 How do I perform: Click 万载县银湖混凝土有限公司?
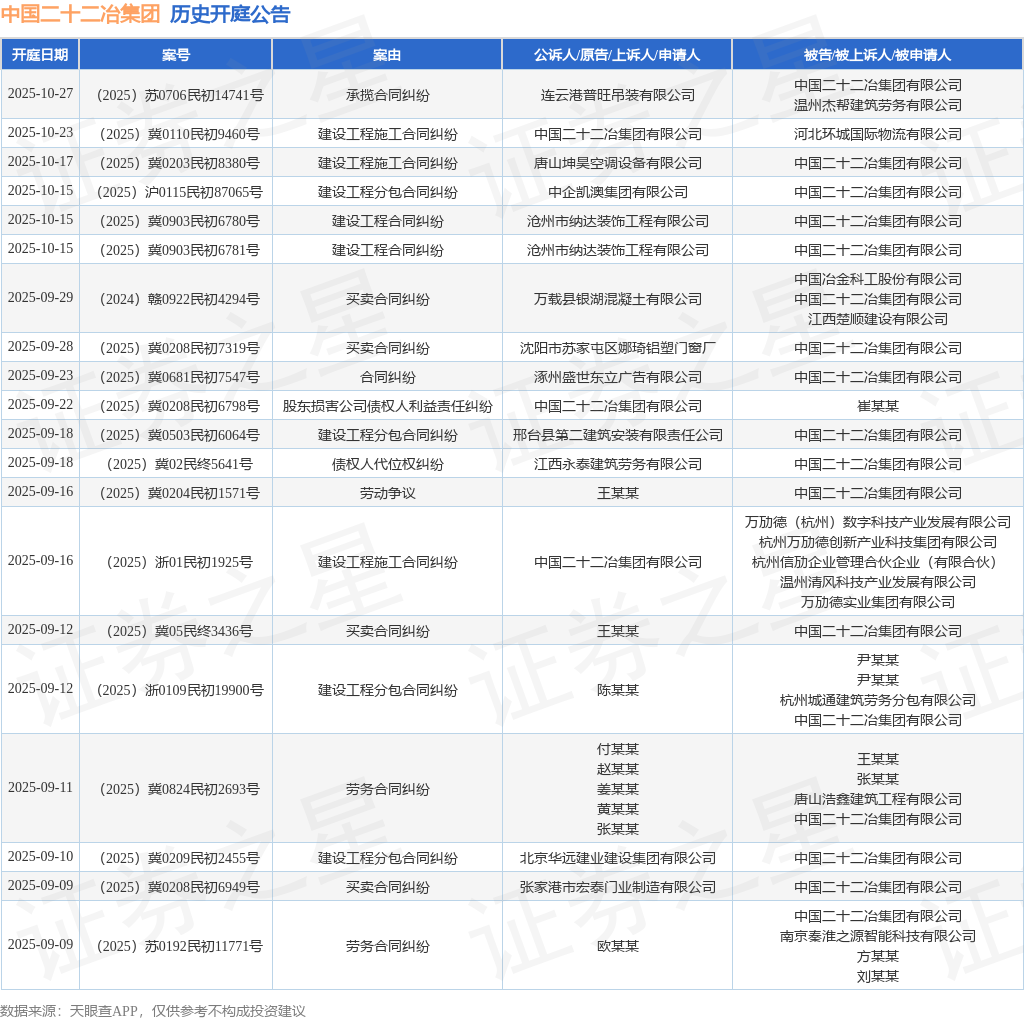(617, 300)
